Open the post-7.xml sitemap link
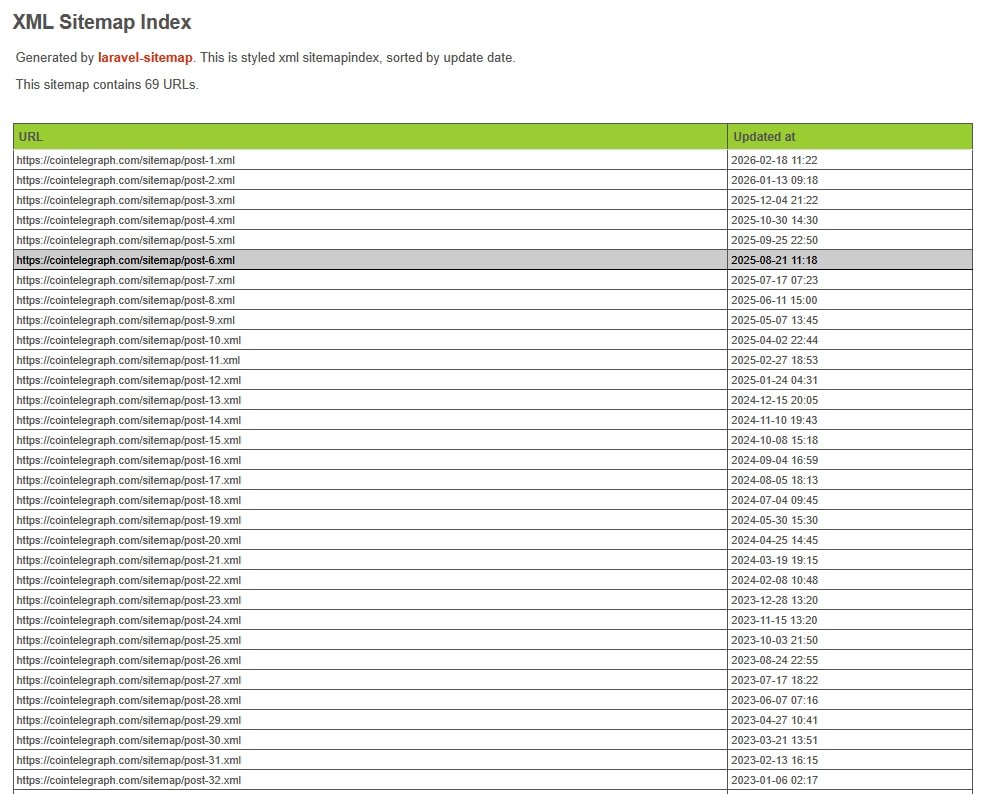 pyautogui.click(x=126, y=280)
